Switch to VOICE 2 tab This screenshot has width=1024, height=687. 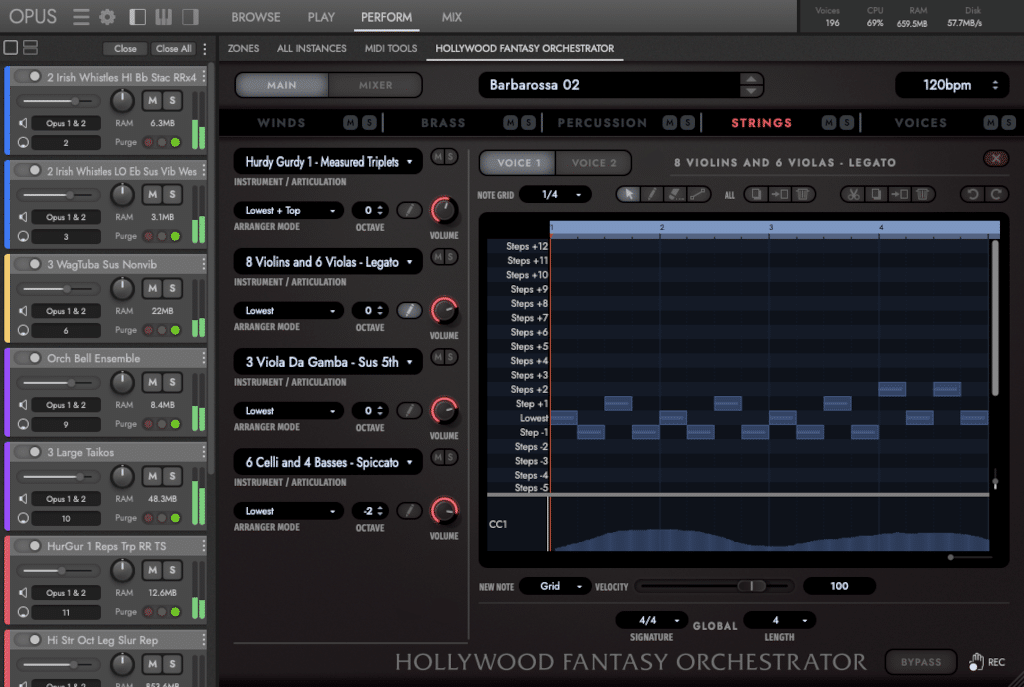pos(594,163)
